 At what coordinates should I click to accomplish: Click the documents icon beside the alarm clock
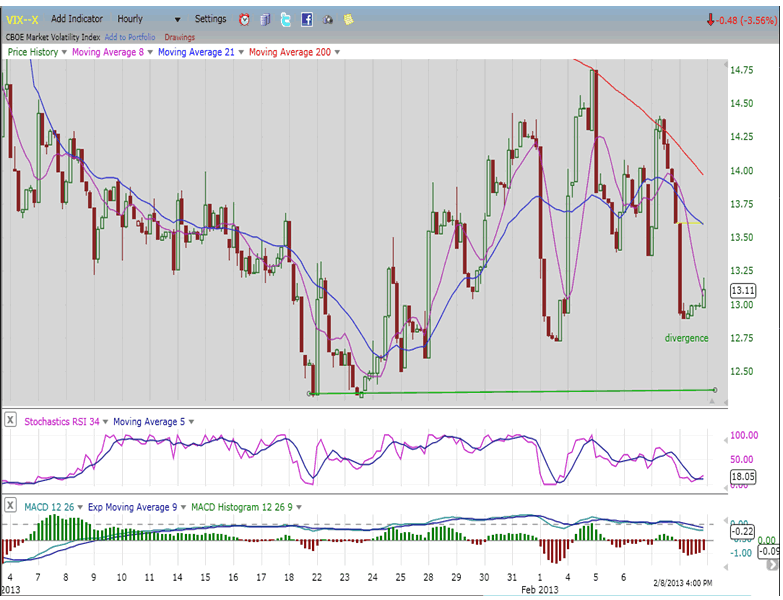(265, 19)
